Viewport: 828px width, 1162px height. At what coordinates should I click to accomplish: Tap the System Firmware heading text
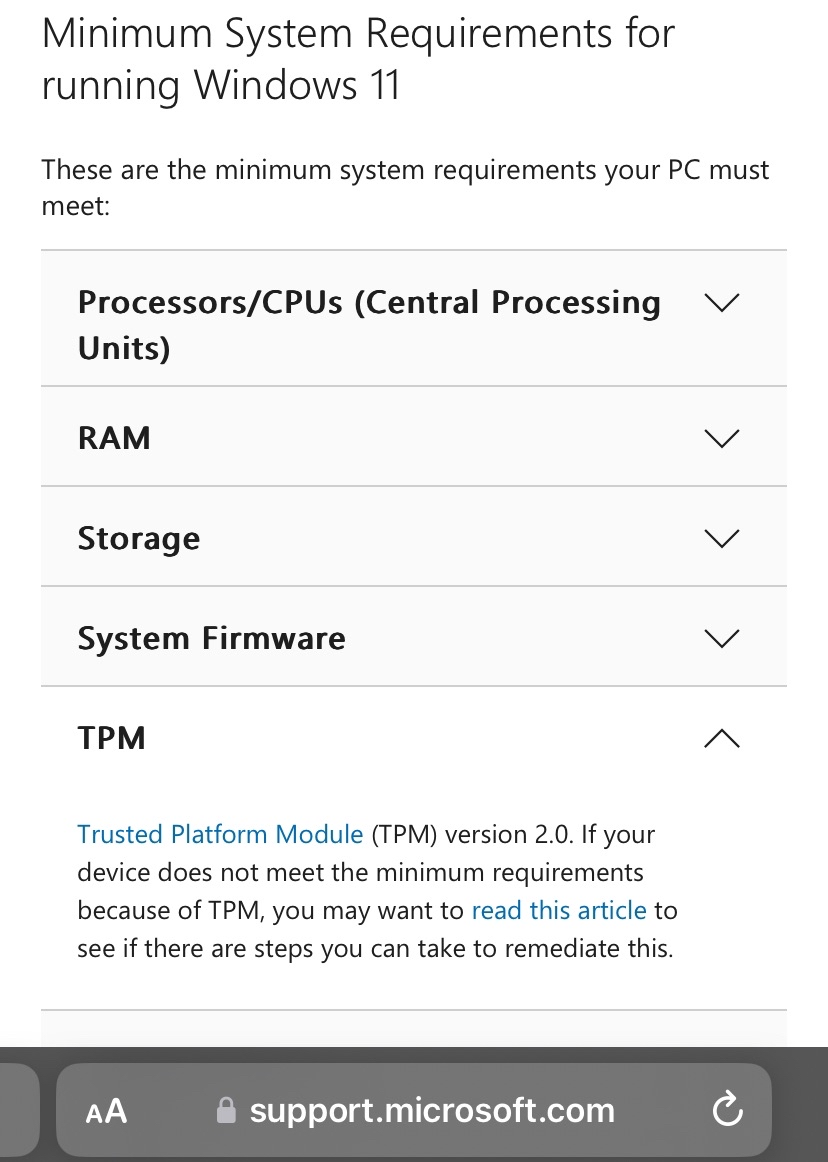[x=211, y=638]
